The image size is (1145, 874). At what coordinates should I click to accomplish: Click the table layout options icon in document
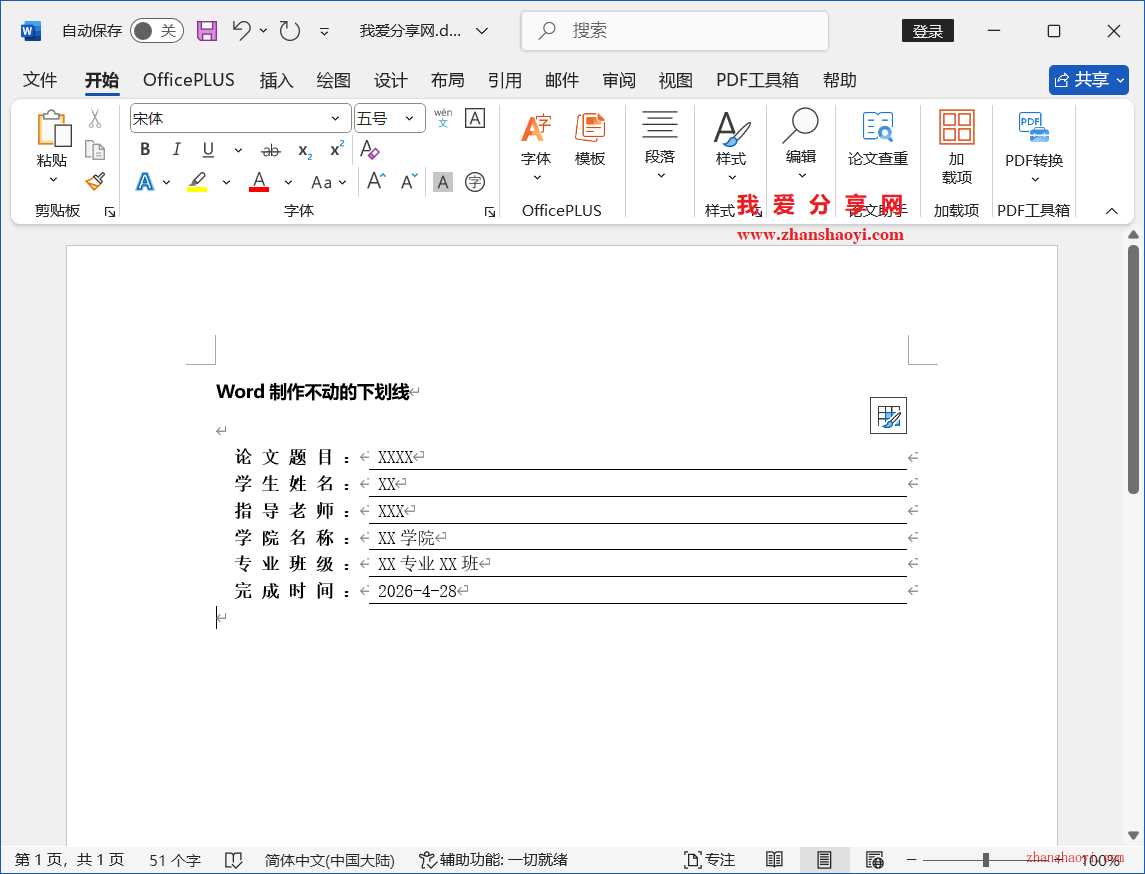pyautogui.click(x=888, y=415)
